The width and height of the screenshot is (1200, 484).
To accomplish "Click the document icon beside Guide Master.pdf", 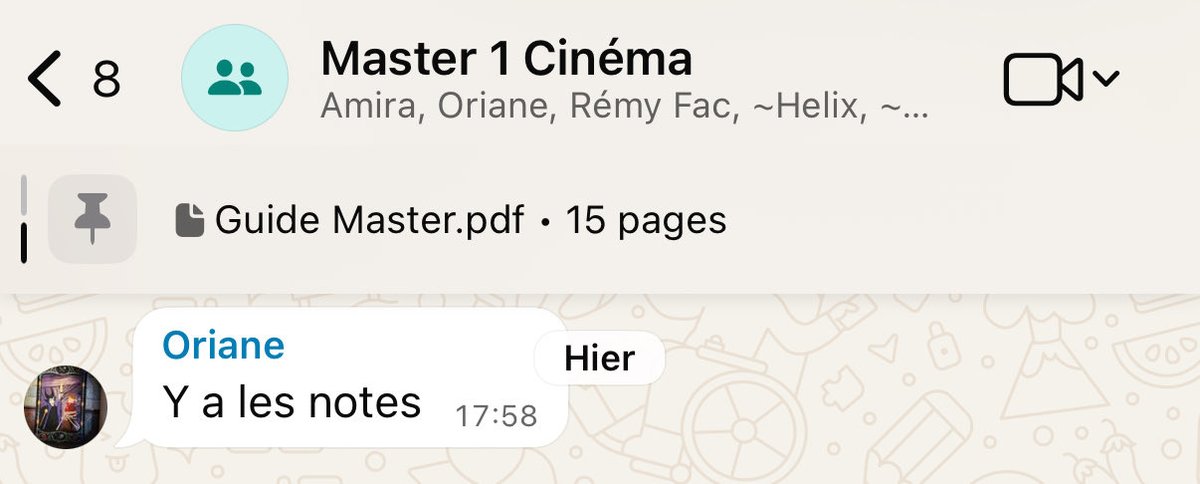I will [189, 220].
